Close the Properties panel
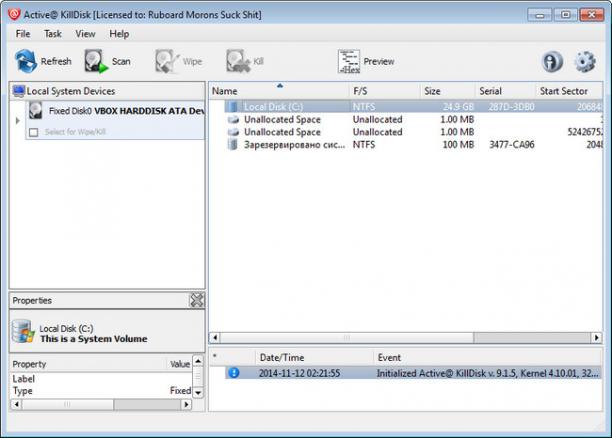The image size is (612, 438). [196, 300]
